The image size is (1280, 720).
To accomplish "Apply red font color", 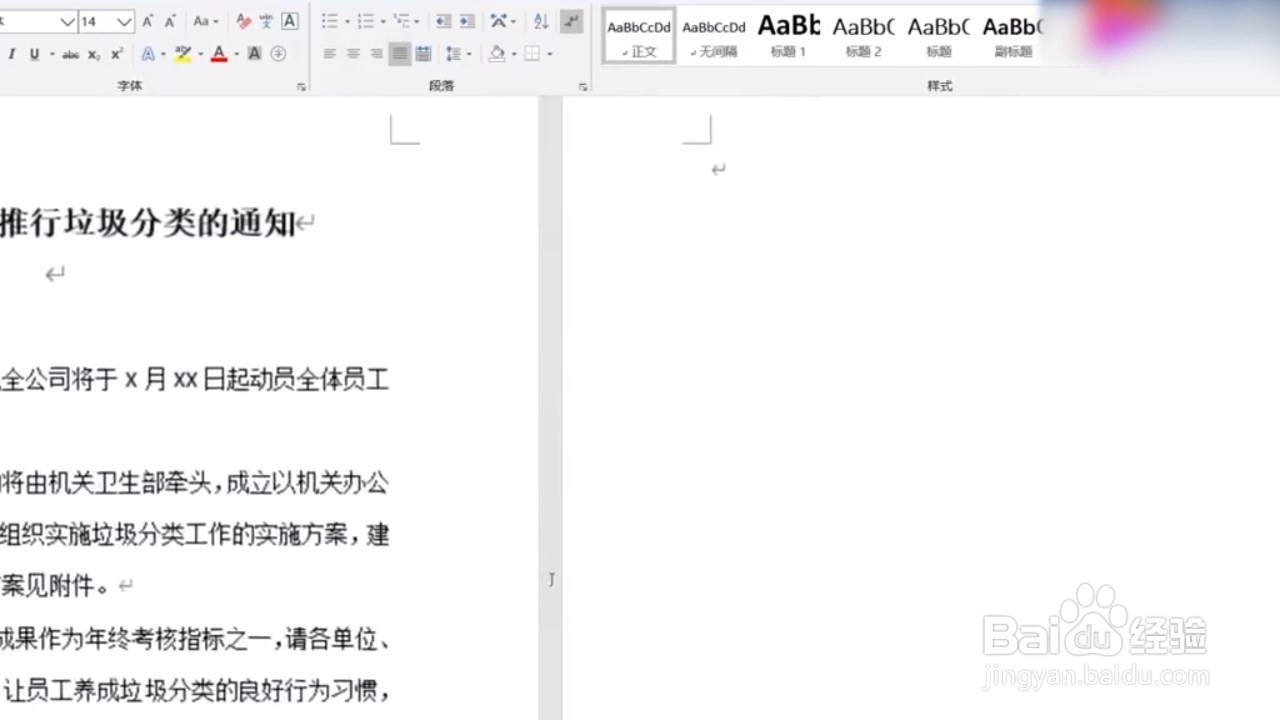I will 219,54.
